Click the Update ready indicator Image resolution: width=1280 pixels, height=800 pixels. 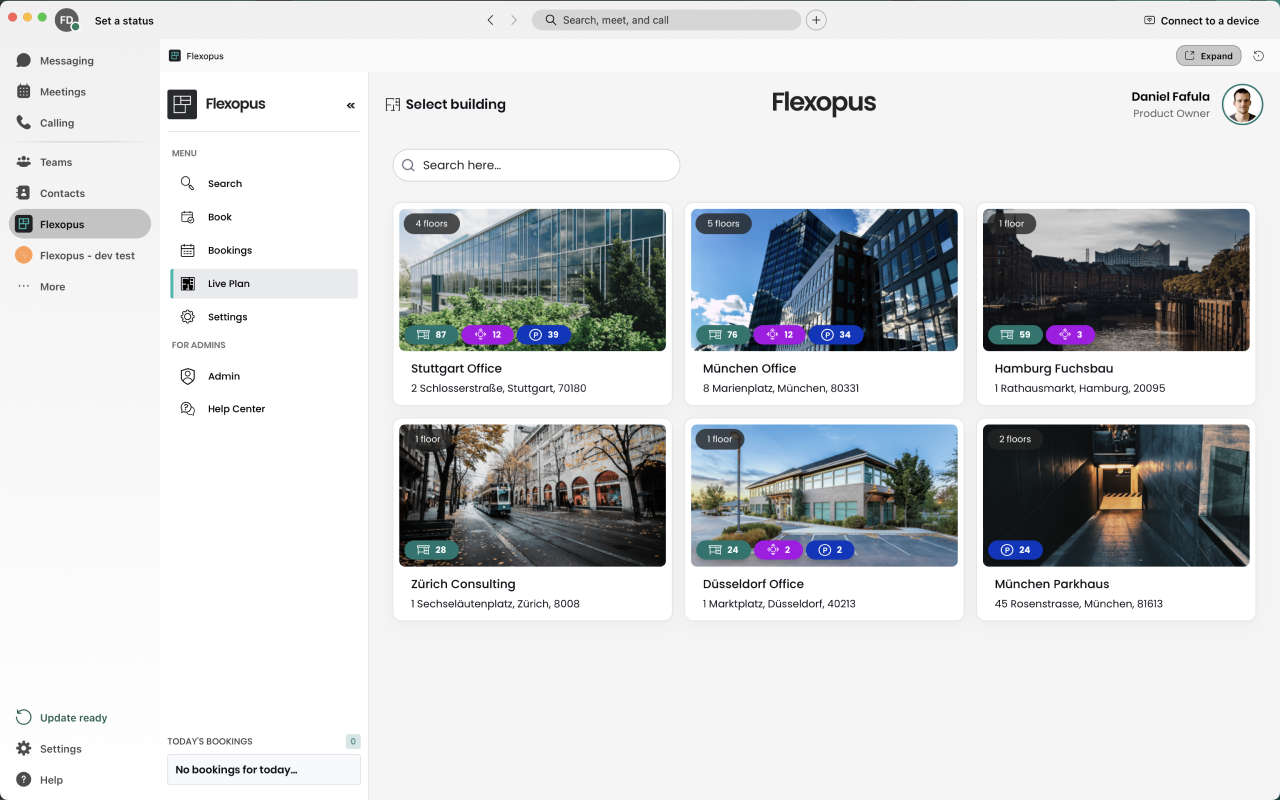tap(62, 718)
